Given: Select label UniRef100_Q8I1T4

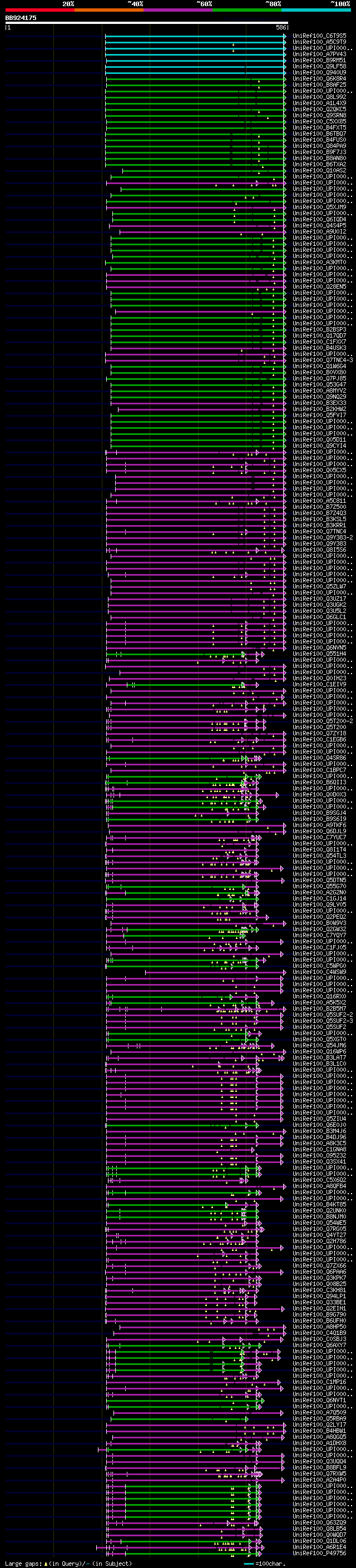Looking at the screenshot, I should [319, 849].
